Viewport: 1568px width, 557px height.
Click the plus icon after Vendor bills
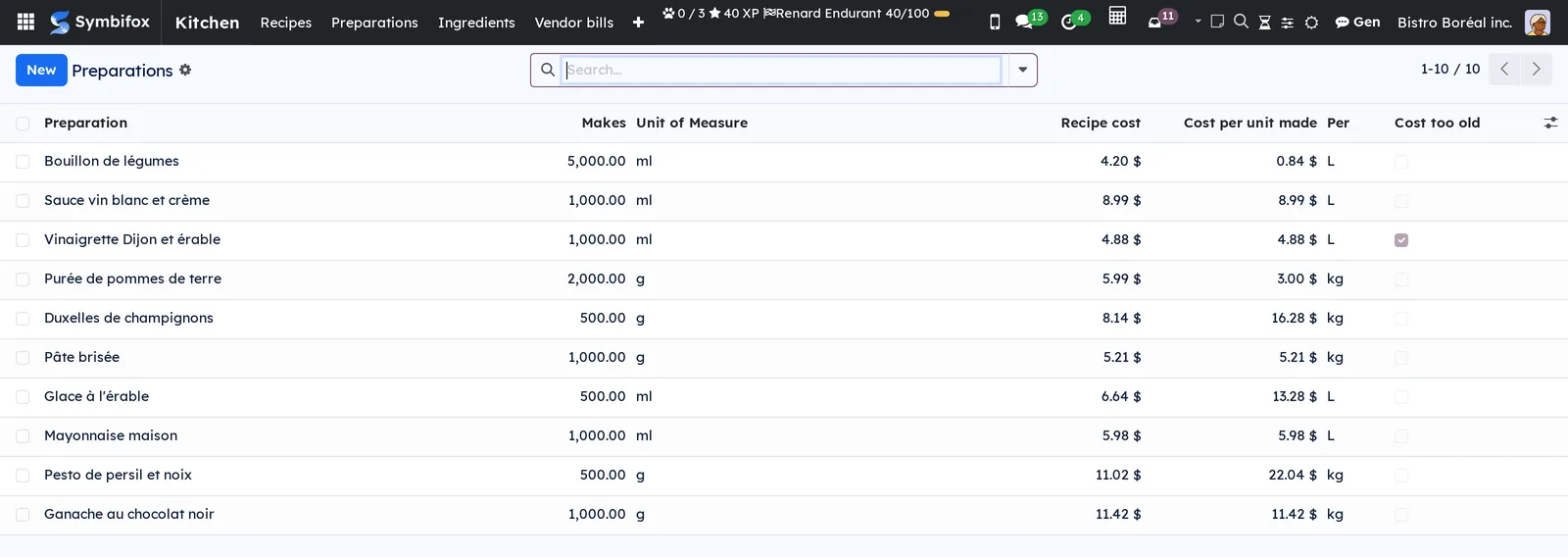[x=638, y=23]
